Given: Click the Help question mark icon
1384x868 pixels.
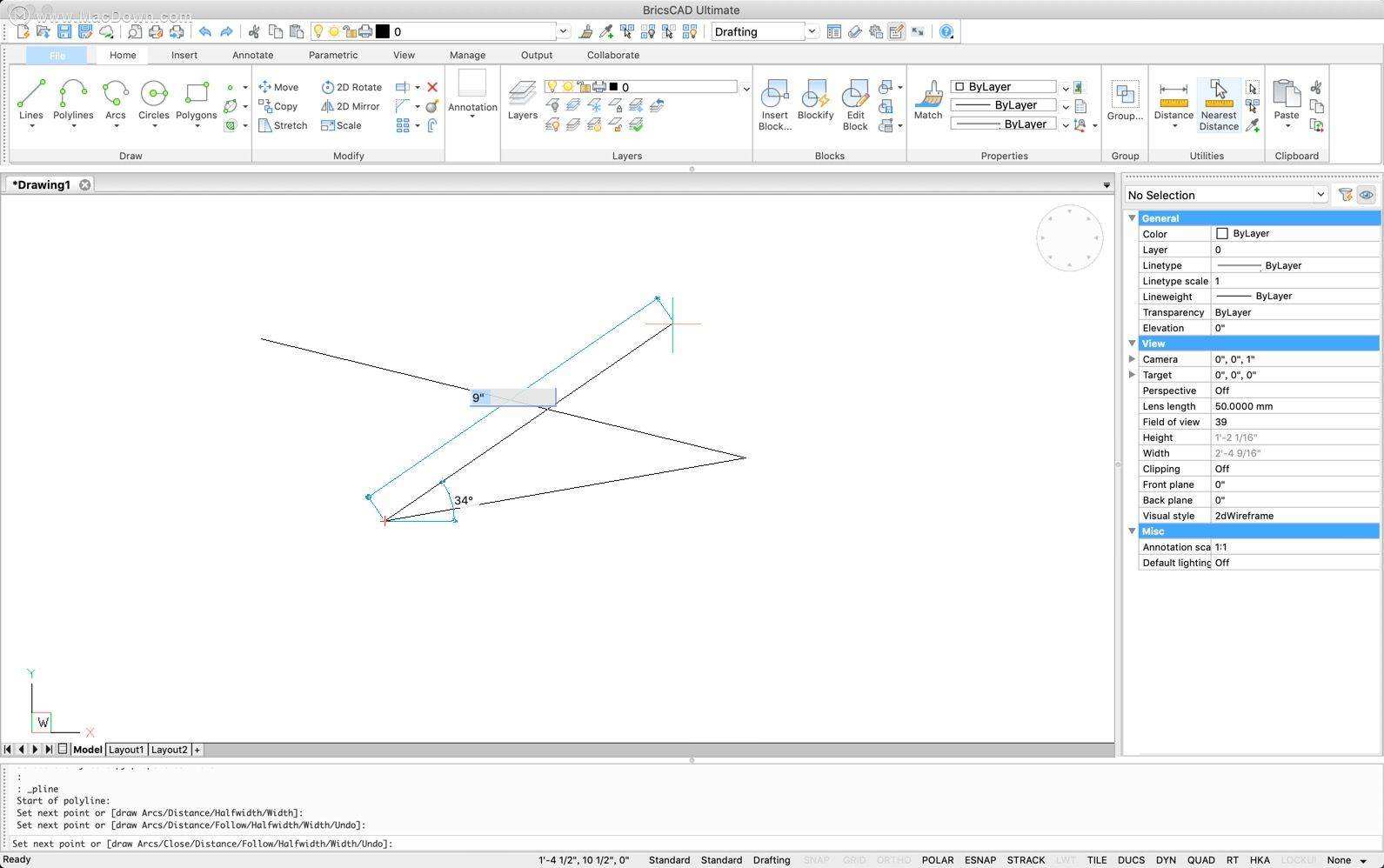Looking at the screenshot, I should point(946,31).
